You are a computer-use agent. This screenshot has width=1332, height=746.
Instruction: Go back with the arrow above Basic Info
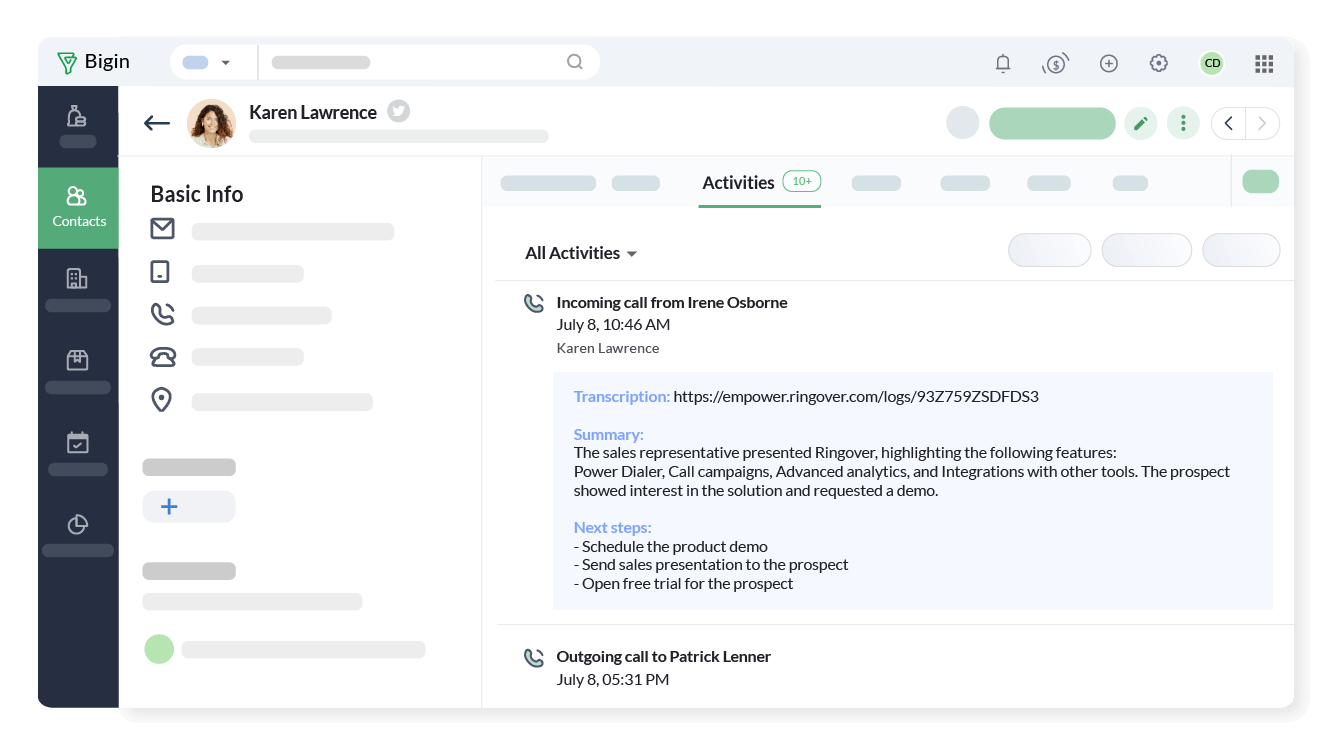click(x=156, y=123)
